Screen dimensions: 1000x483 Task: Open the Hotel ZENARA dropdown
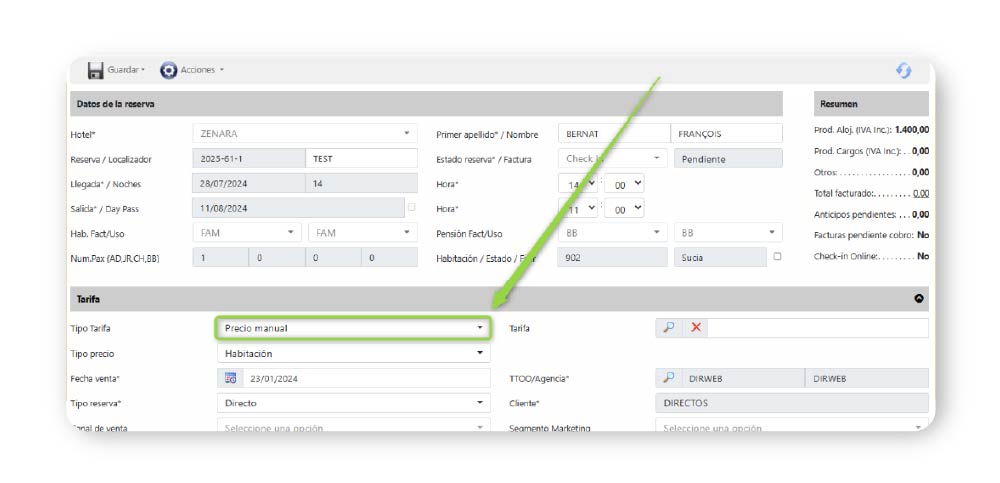304,133
